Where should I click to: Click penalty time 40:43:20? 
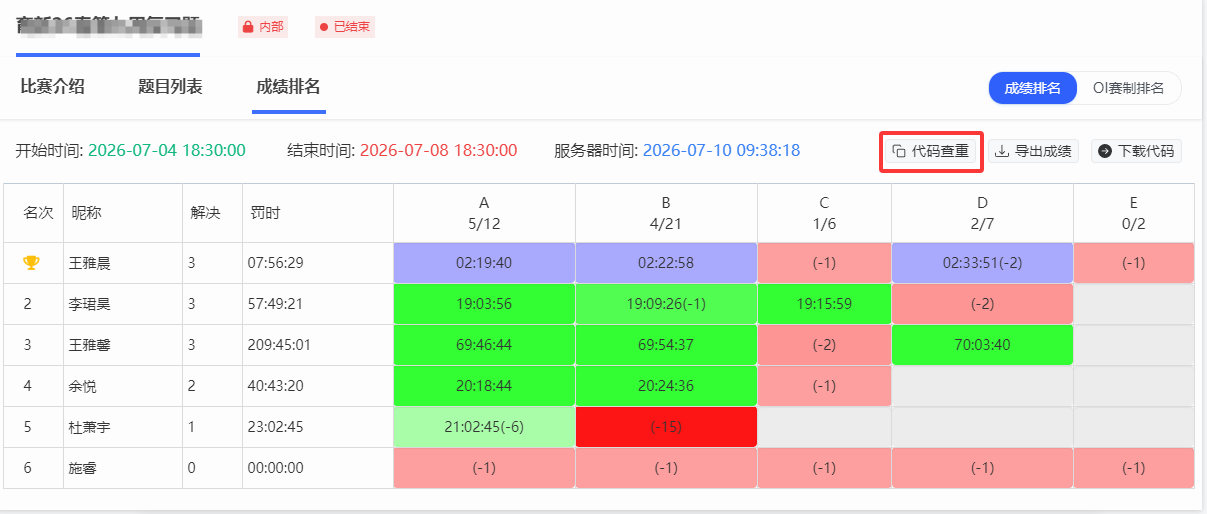pos(276,386)
